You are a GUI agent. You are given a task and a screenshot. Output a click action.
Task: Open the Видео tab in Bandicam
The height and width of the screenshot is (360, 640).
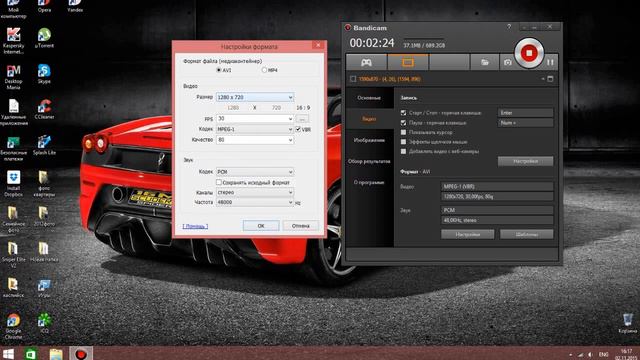click(369, 119)
